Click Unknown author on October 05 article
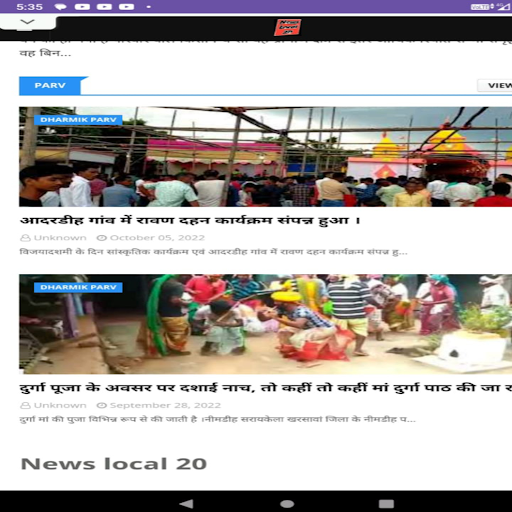Viewport: 512px width, 512px height. pos(60,238)
